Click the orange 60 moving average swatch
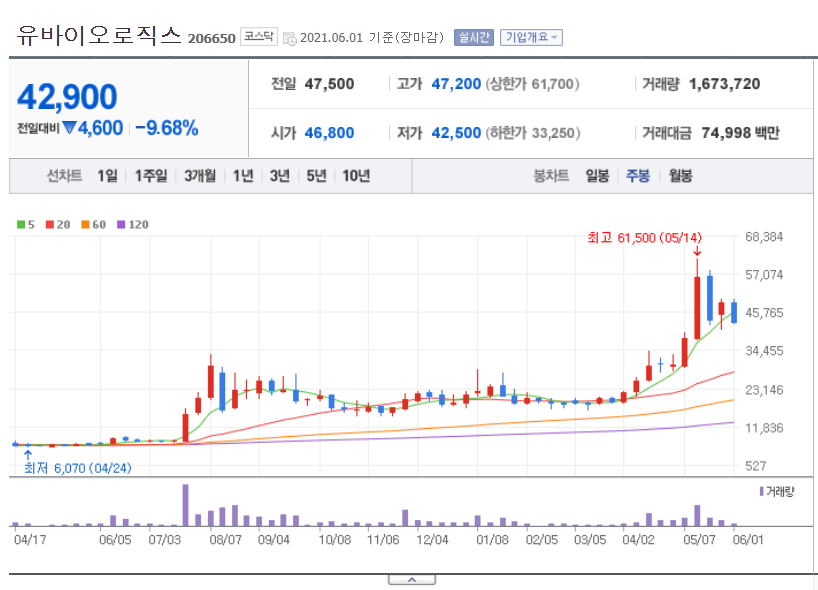 coord(86,224)
